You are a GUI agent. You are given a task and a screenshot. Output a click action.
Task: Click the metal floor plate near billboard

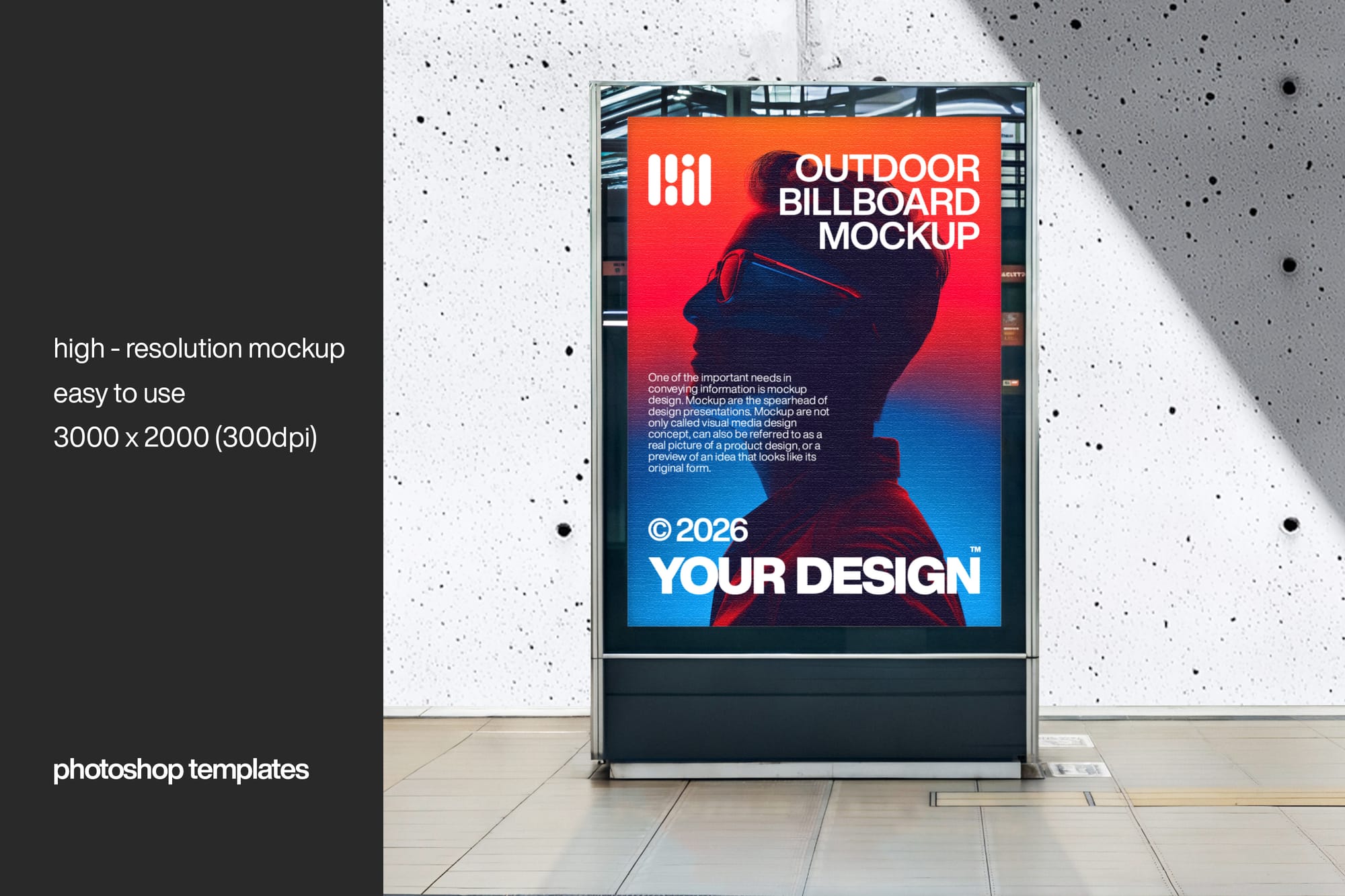pyautogui.click(x=1078, y=770)
